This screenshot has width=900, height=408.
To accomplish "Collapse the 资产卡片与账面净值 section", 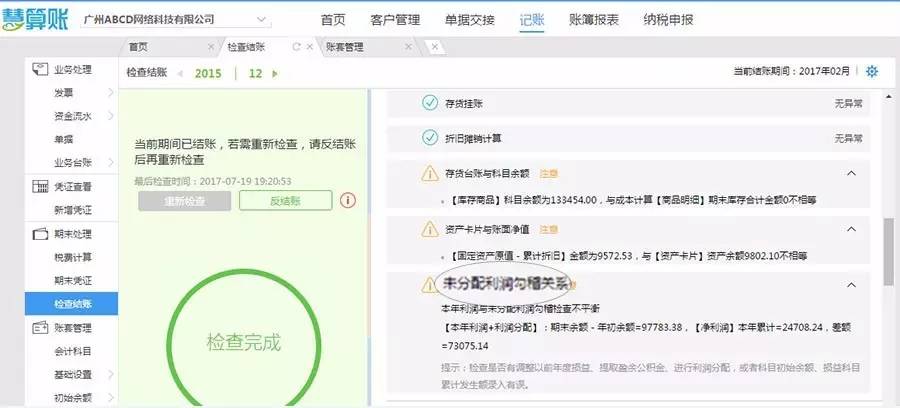I will [x=852, y=229].
